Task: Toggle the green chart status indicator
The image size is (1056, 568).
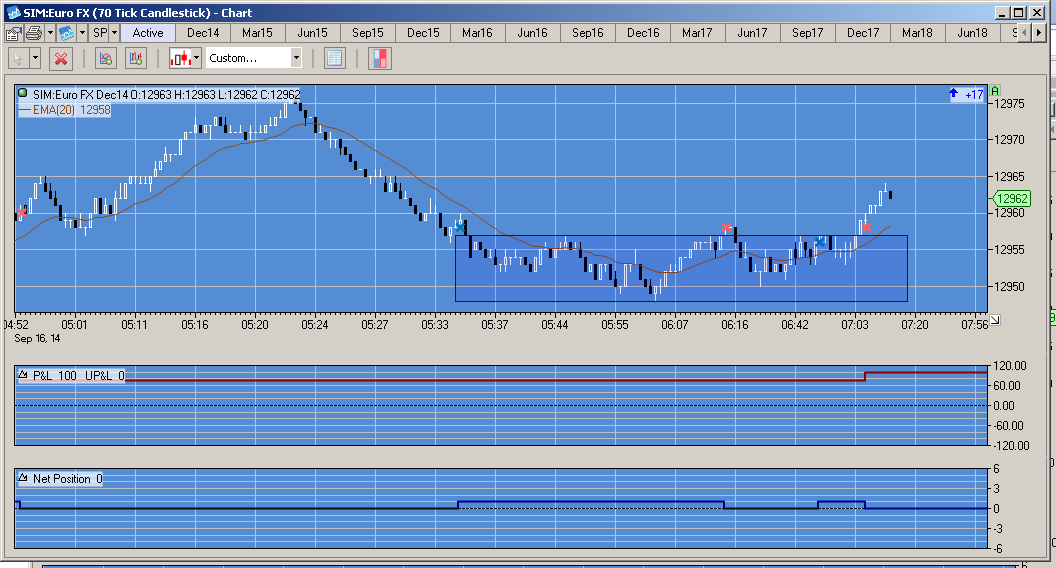Action: pyautogui.click(x=23, y=94)
